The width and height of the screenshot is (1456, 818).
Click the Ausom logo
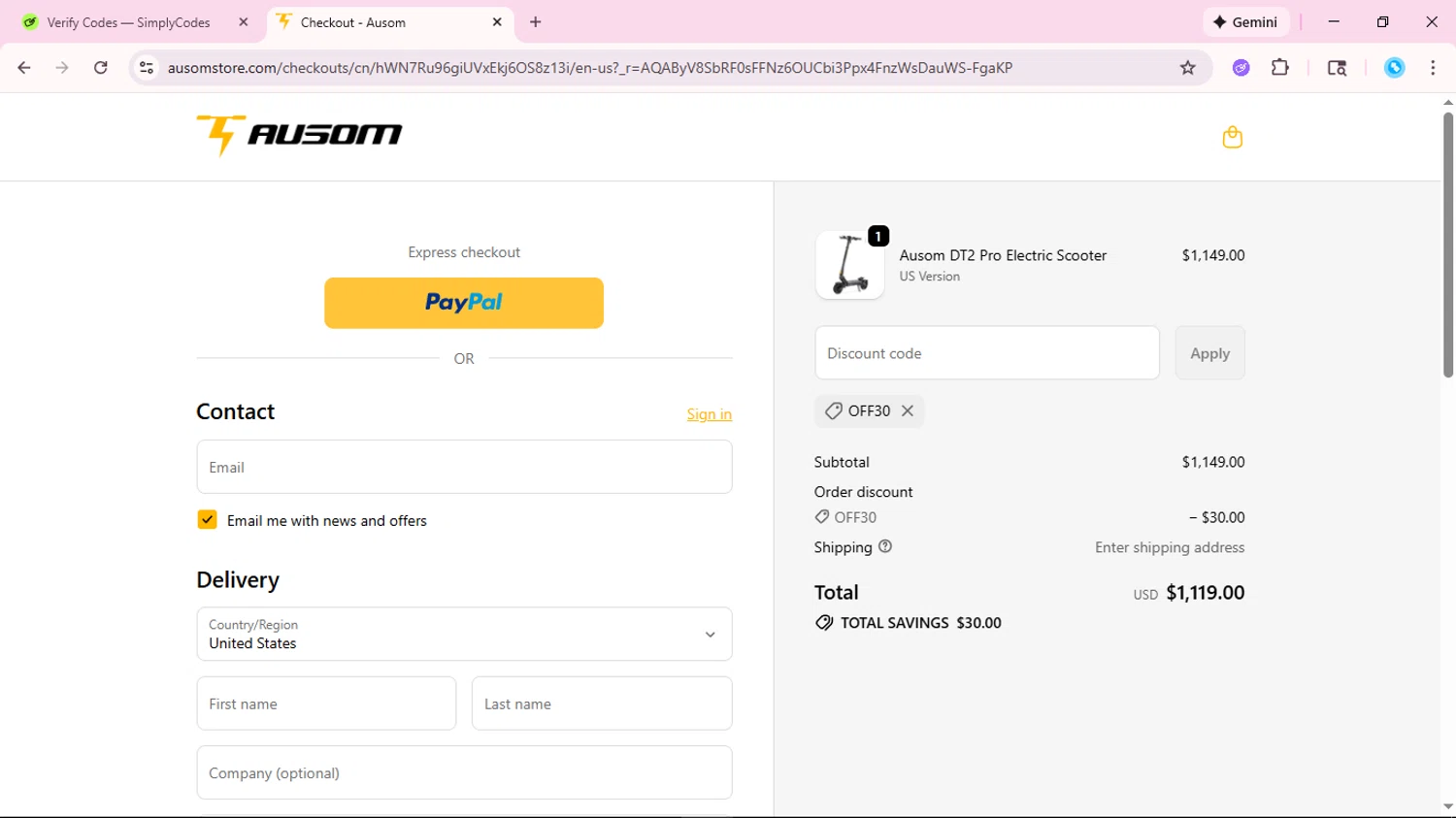(x=299, y=135)
